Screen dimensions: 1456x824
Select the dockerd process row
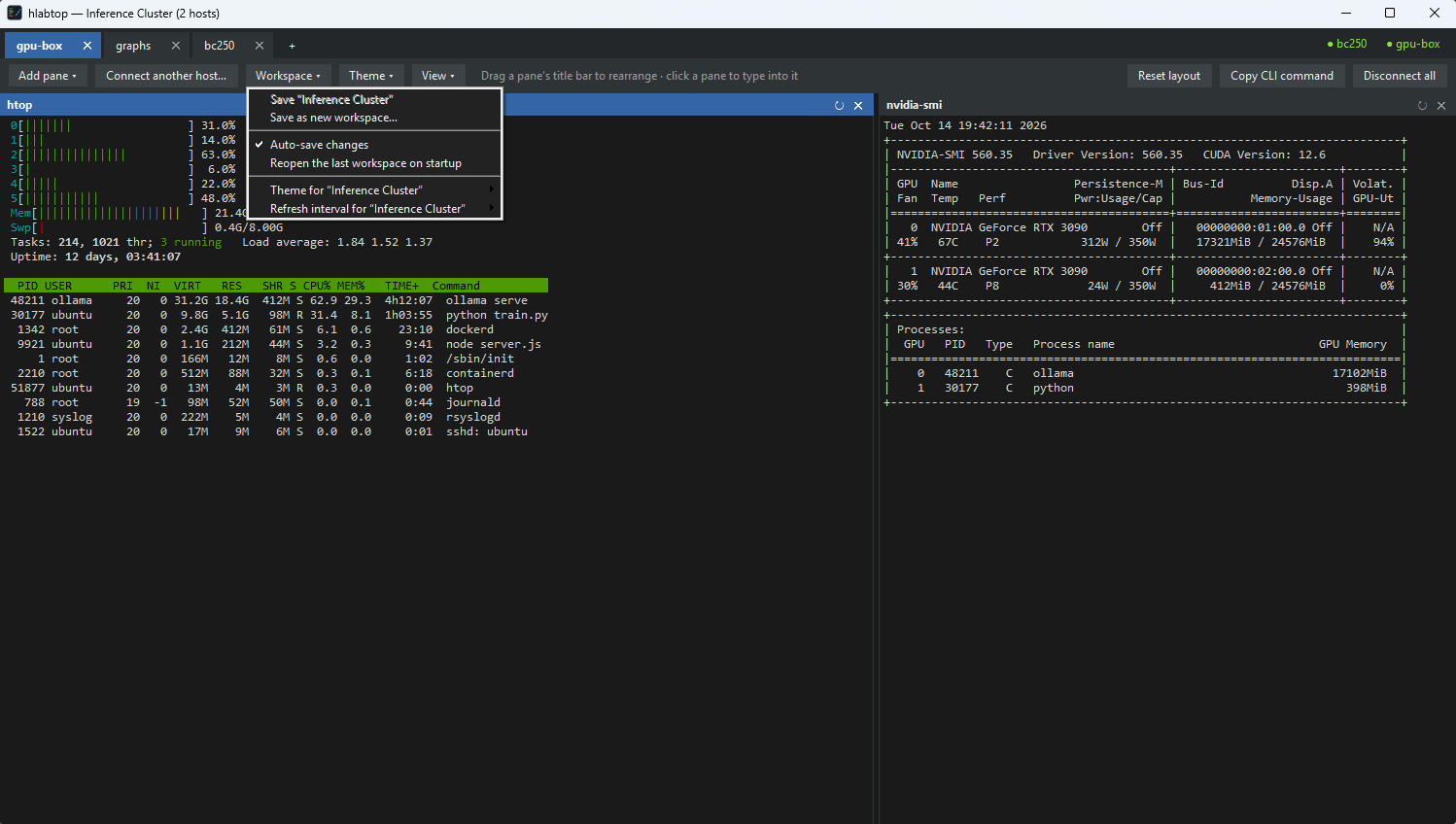click(276, 329)
